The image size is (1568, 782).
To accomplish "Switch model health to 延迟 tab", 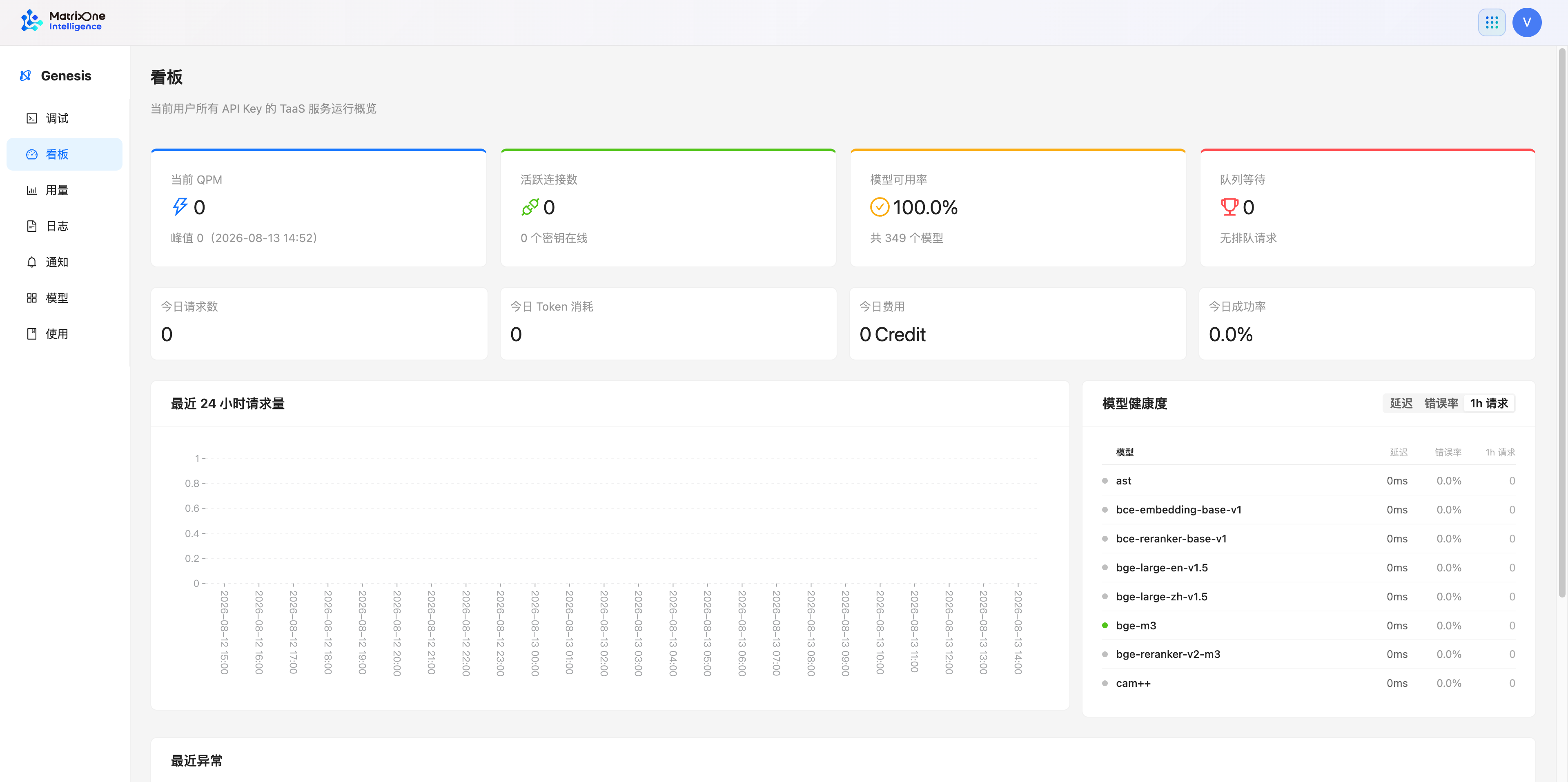I will (x=1401, y=404).
